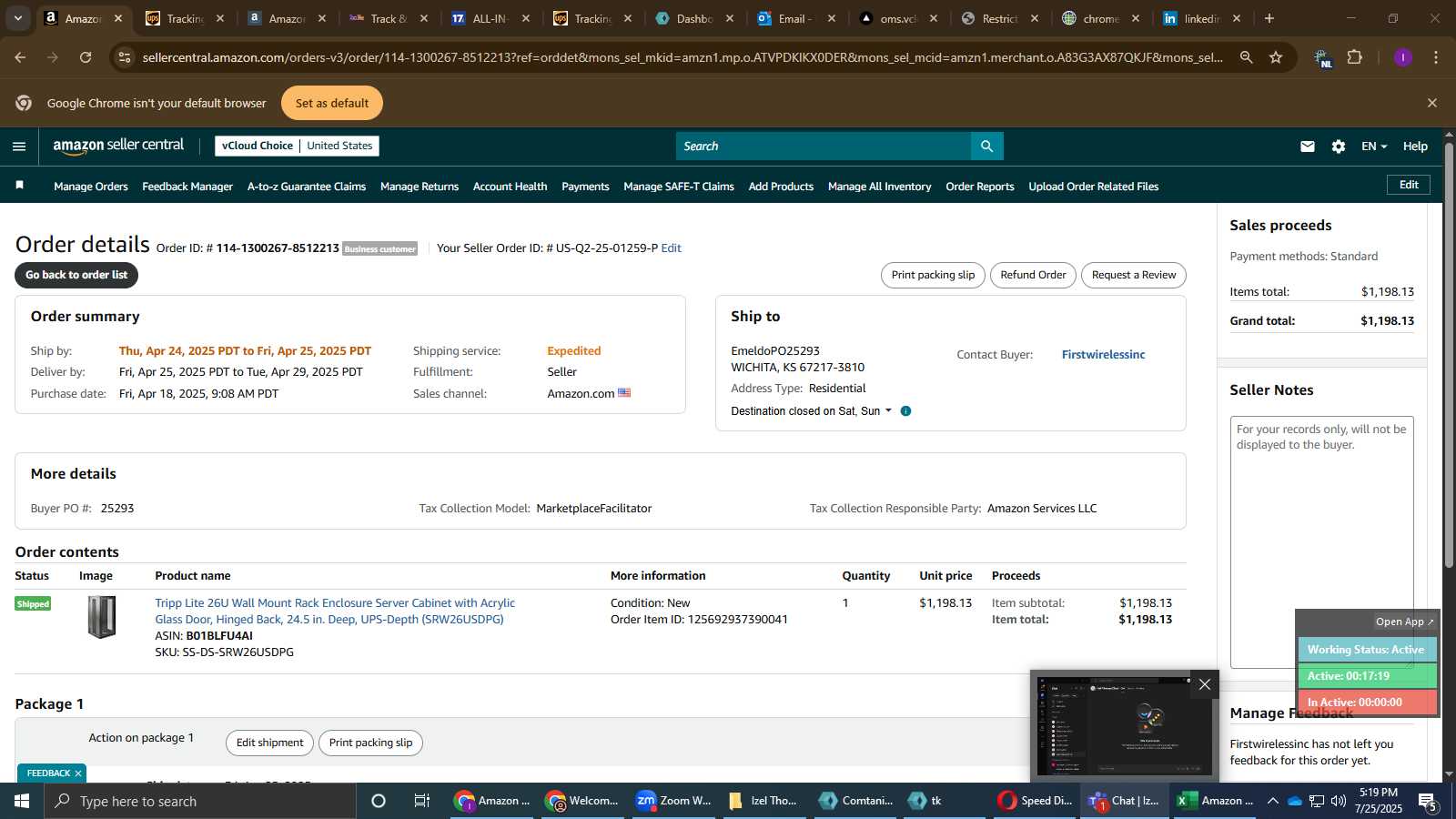The height and width of the screenshot is (819, 1456).
Task: Click the Tripp Lite rack product thumbnail
Action: point(102,617)
